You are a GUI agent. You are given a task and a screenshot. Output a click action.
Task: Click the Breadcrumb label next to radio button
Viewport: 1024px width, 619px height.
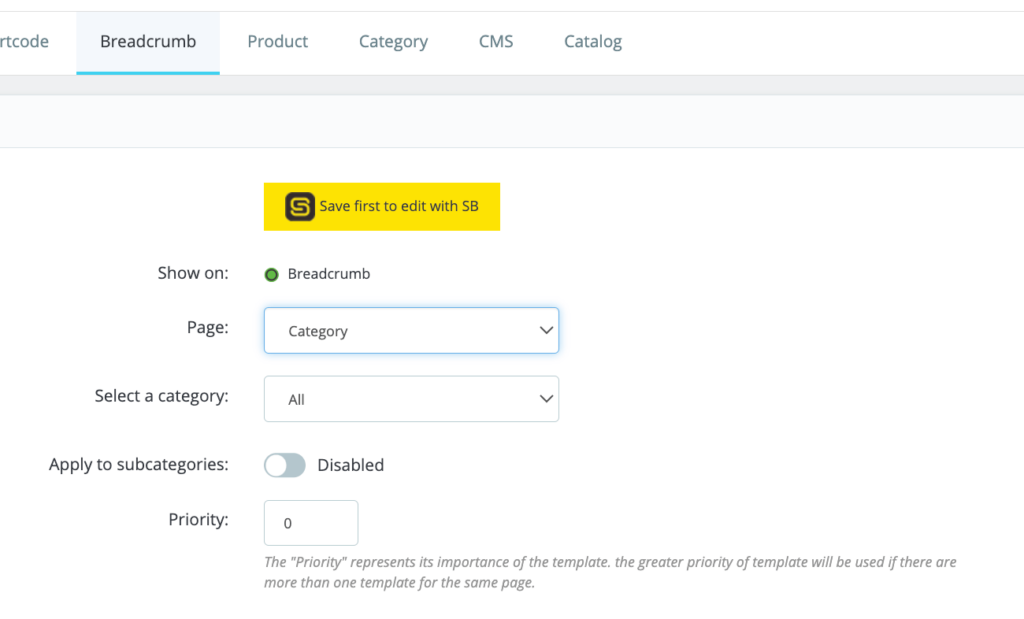(x=329, y=274)
